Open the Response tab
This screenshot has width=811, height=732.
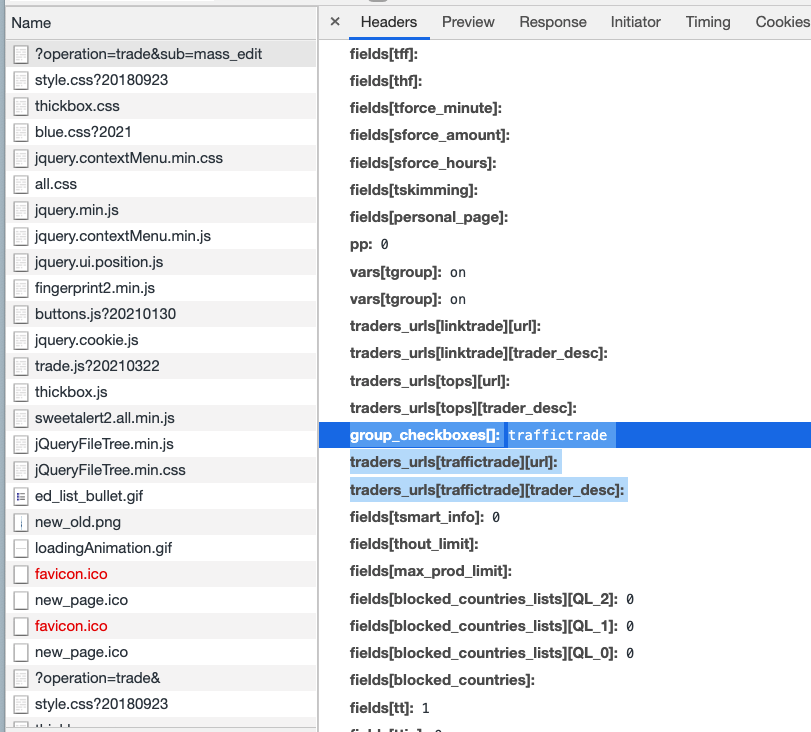coord(553,22)
